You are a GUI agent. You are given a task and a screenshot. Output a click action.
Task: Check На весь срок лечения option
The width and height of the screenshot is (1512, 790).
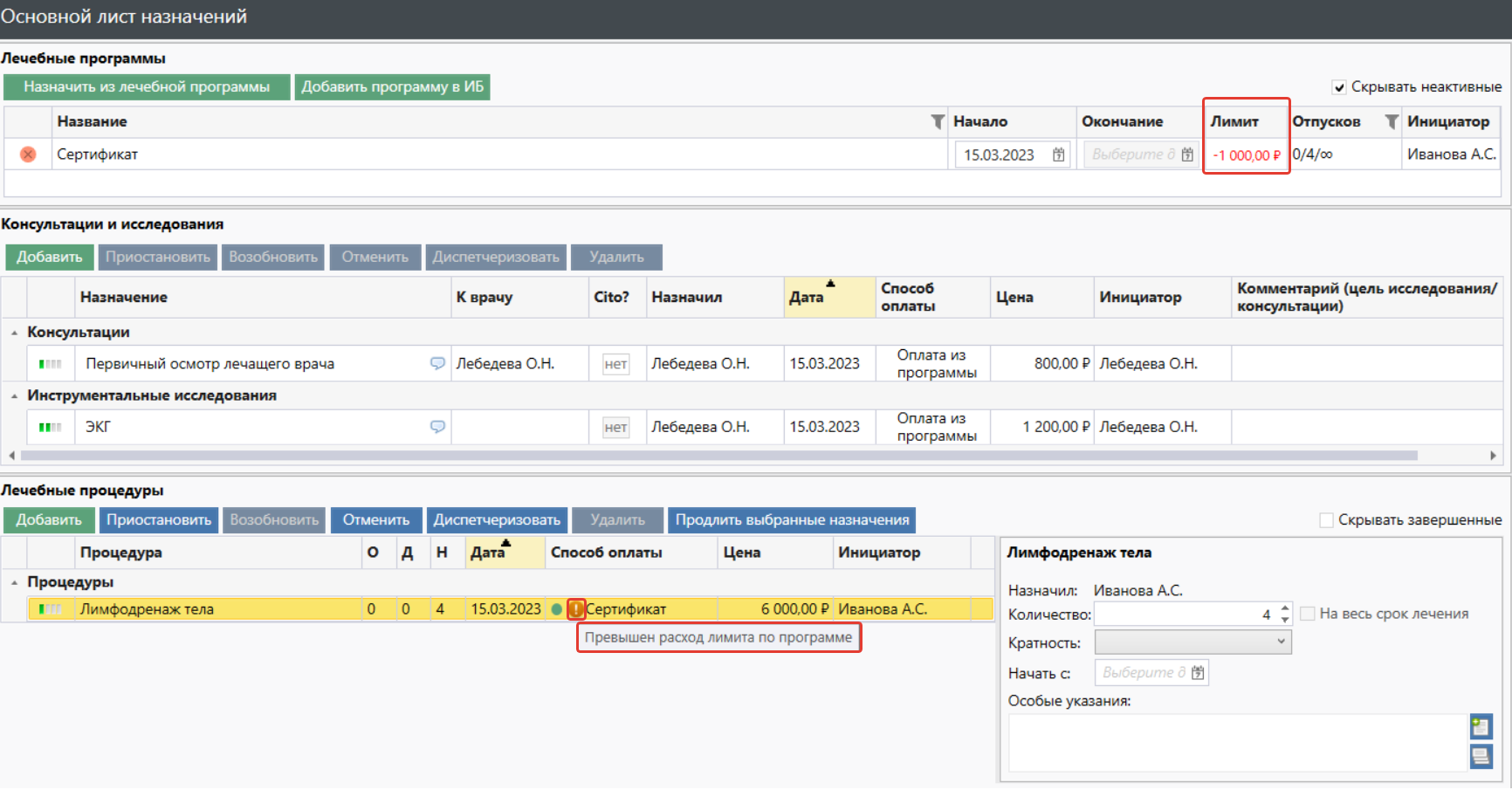pos(1308,615)
